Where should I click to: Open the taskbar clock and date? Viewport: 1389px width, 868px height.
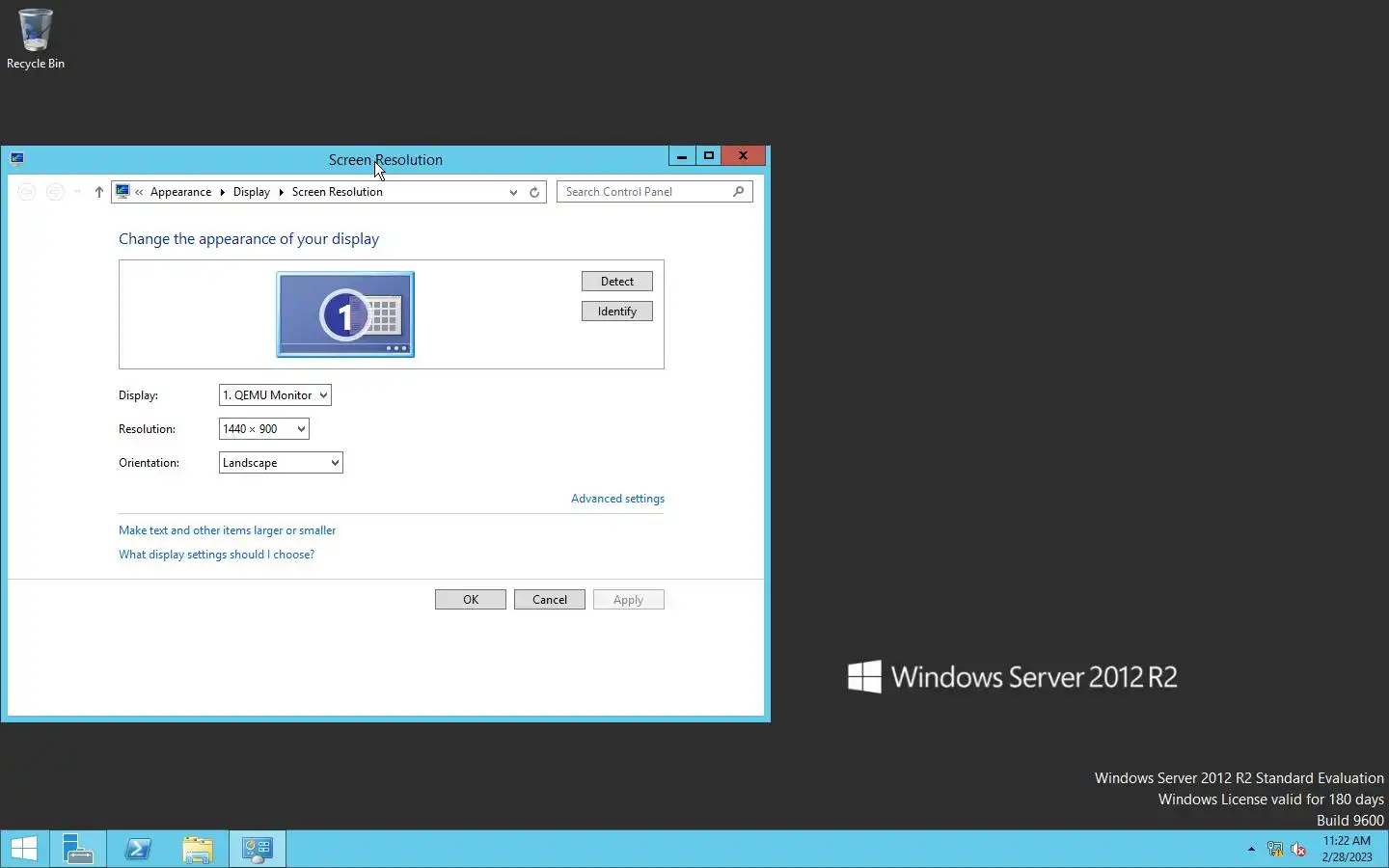pos(1347,849)
